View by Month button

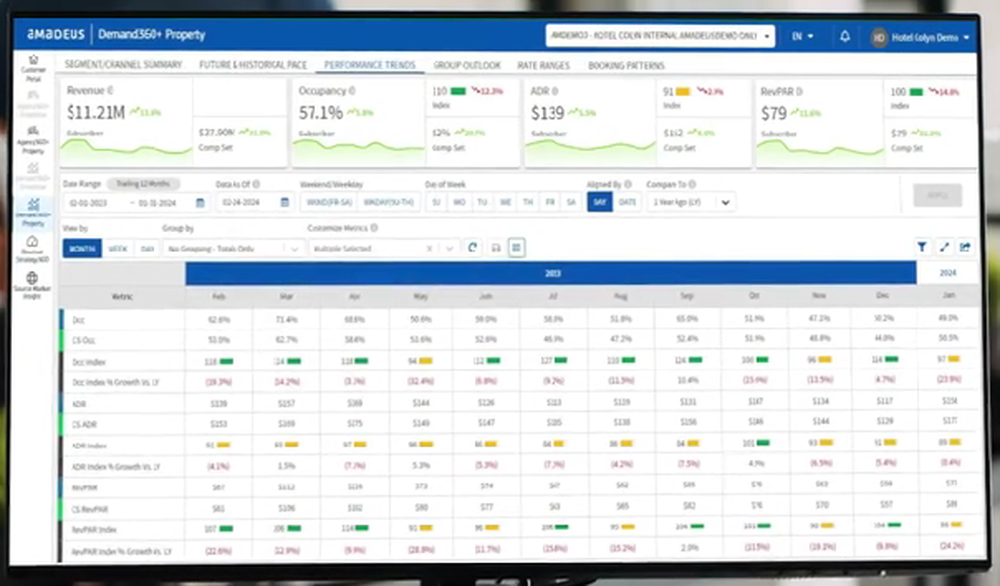(82, 248)
